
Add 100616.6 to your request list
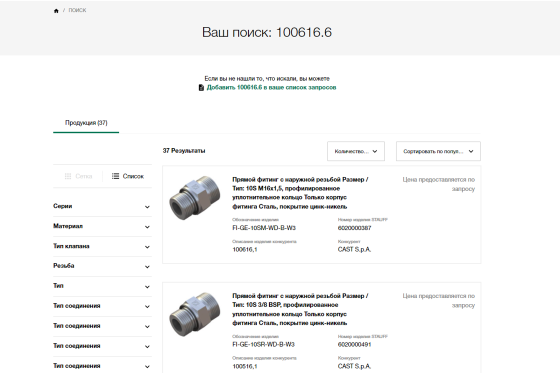pos(271,88)
